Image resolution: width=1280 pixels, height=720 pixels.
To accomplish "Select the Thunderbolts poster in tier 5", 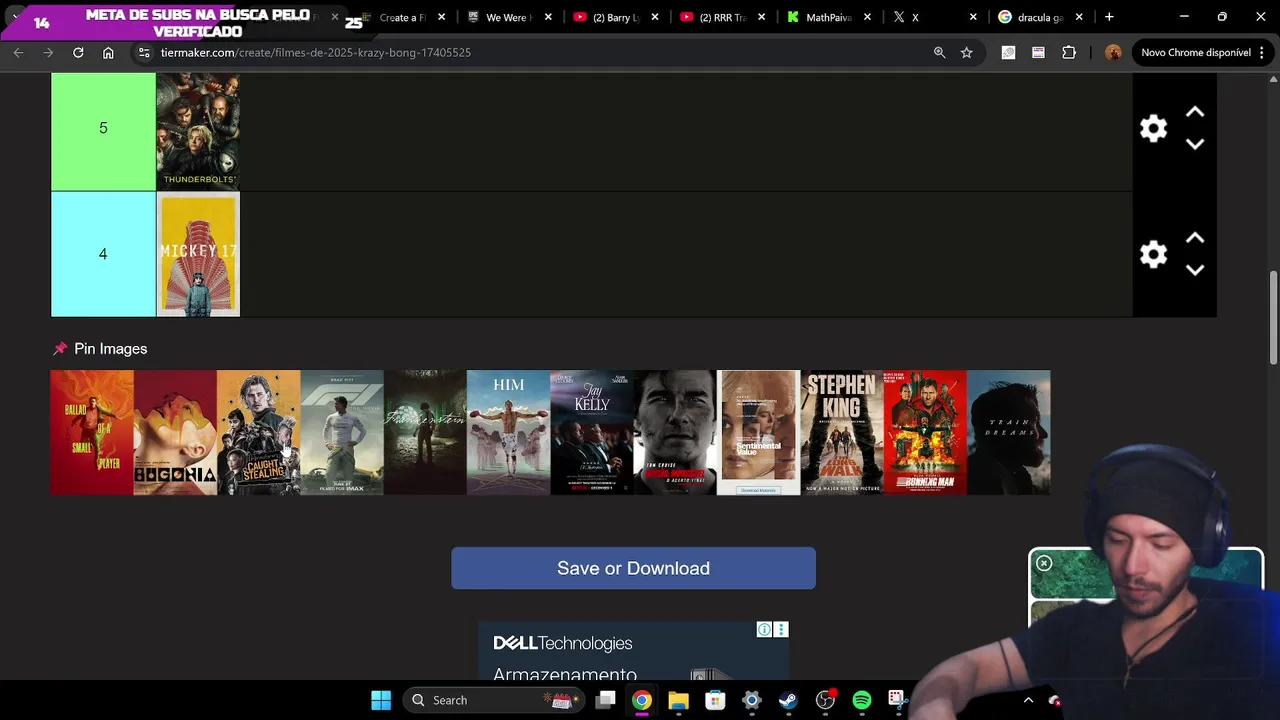I will (x=198, y=131).
